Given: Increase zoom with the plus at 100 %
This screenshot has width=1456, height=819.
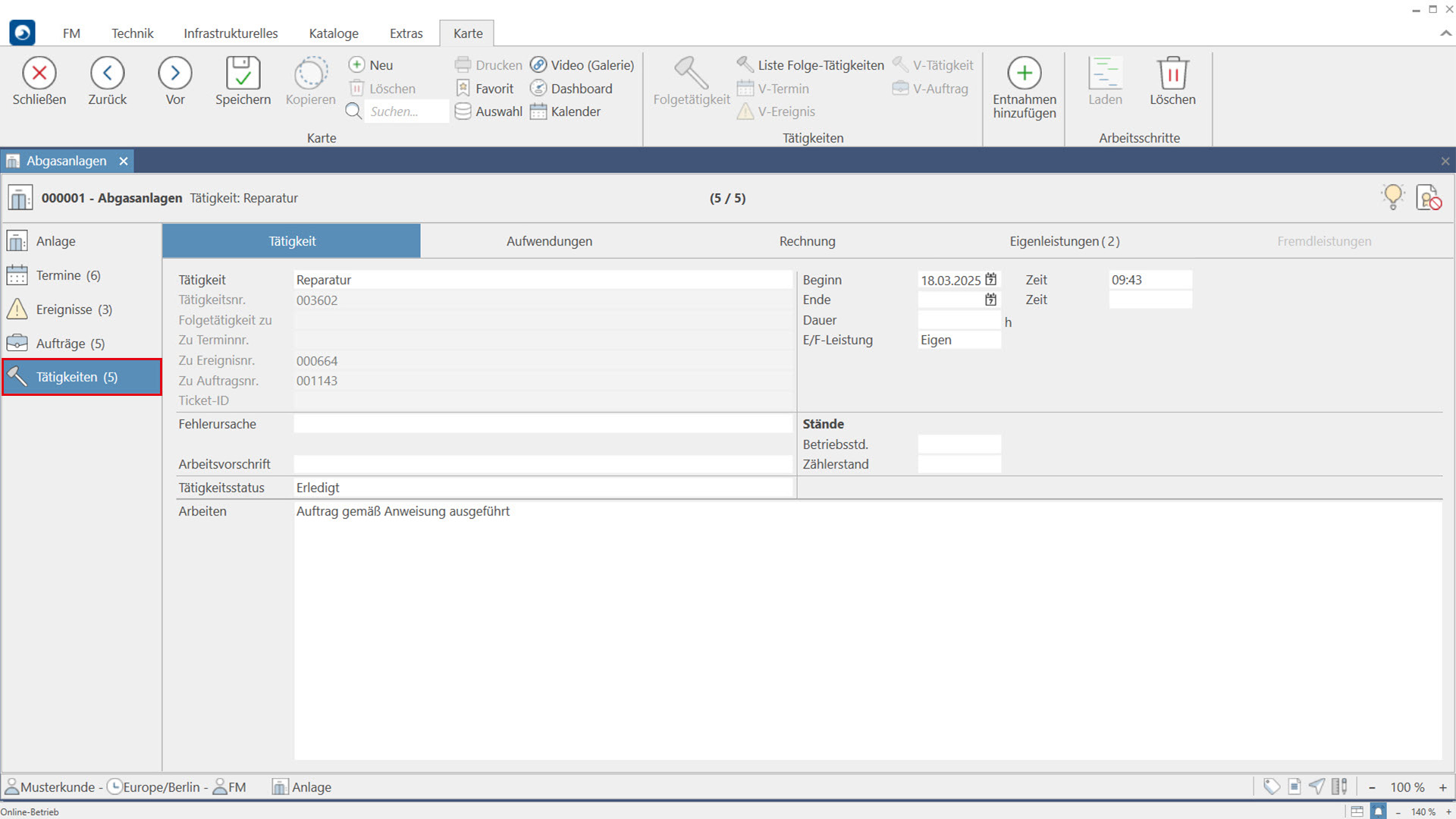Looking at the screenshot, I should coord(1442,787).
